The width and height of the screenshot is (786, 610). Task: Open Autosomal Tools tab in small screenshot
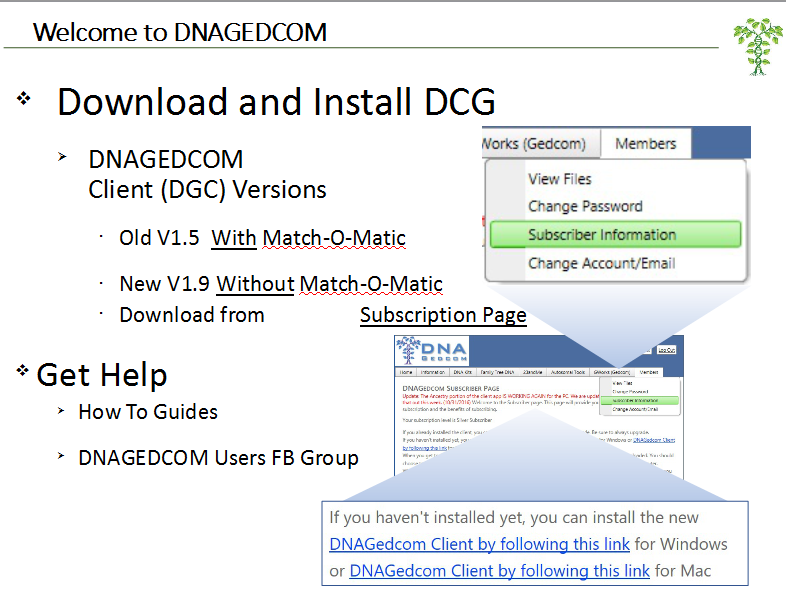(x=568, y=372)
